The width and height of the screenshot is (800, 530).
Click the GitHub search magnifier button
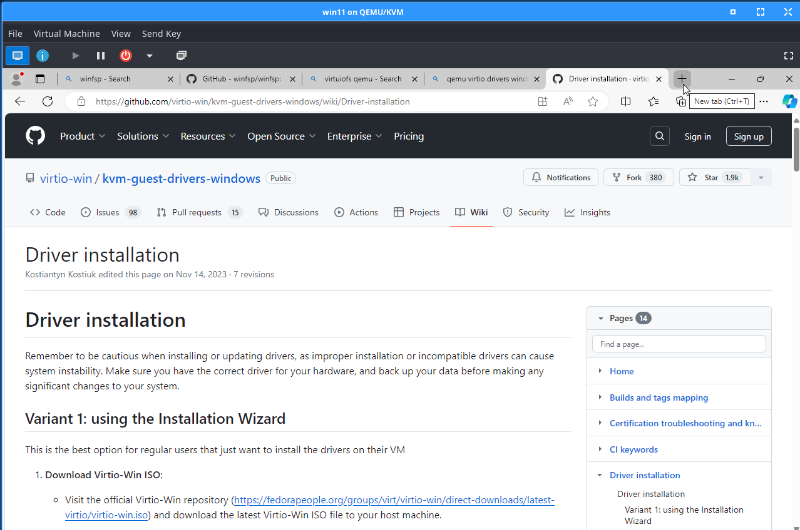[660, 136]
